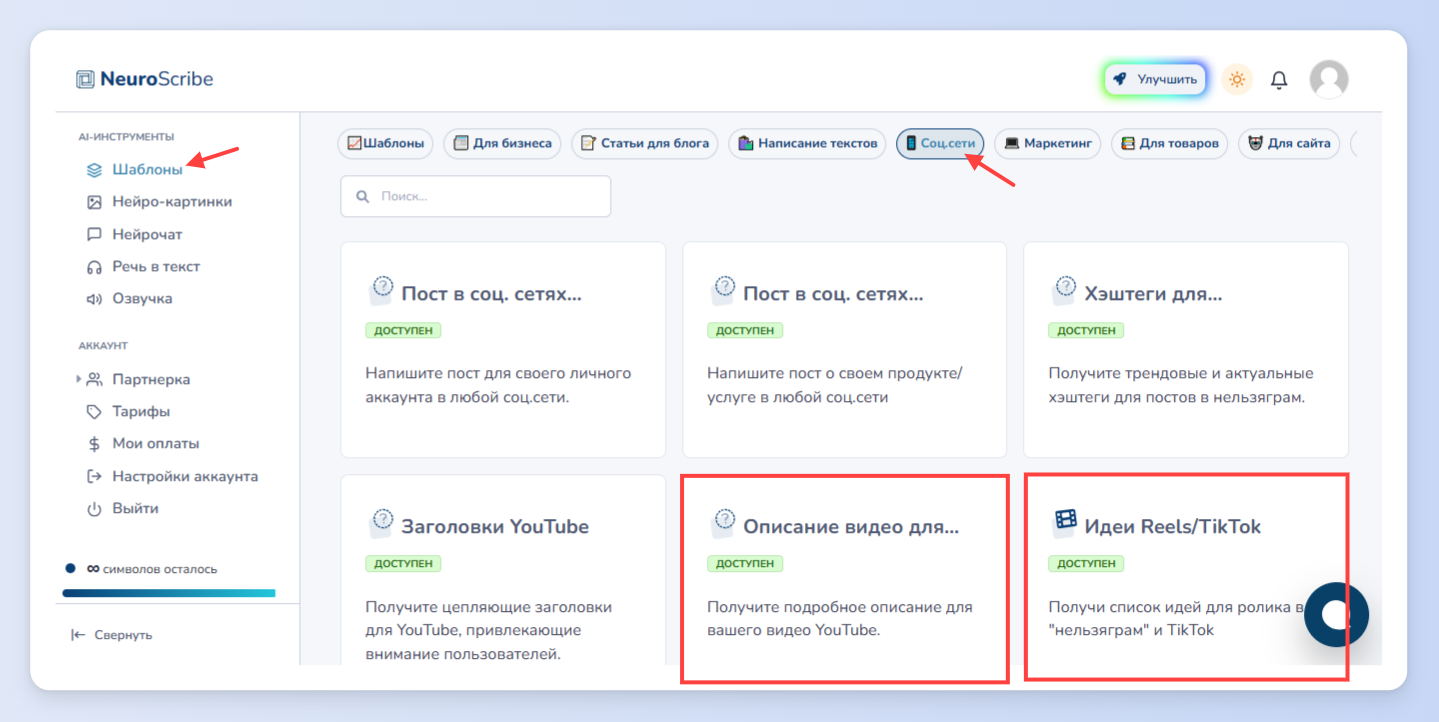Select the Маркетинг category chip
This screenshot has width=1439, height=722.
pos(1047,143)
